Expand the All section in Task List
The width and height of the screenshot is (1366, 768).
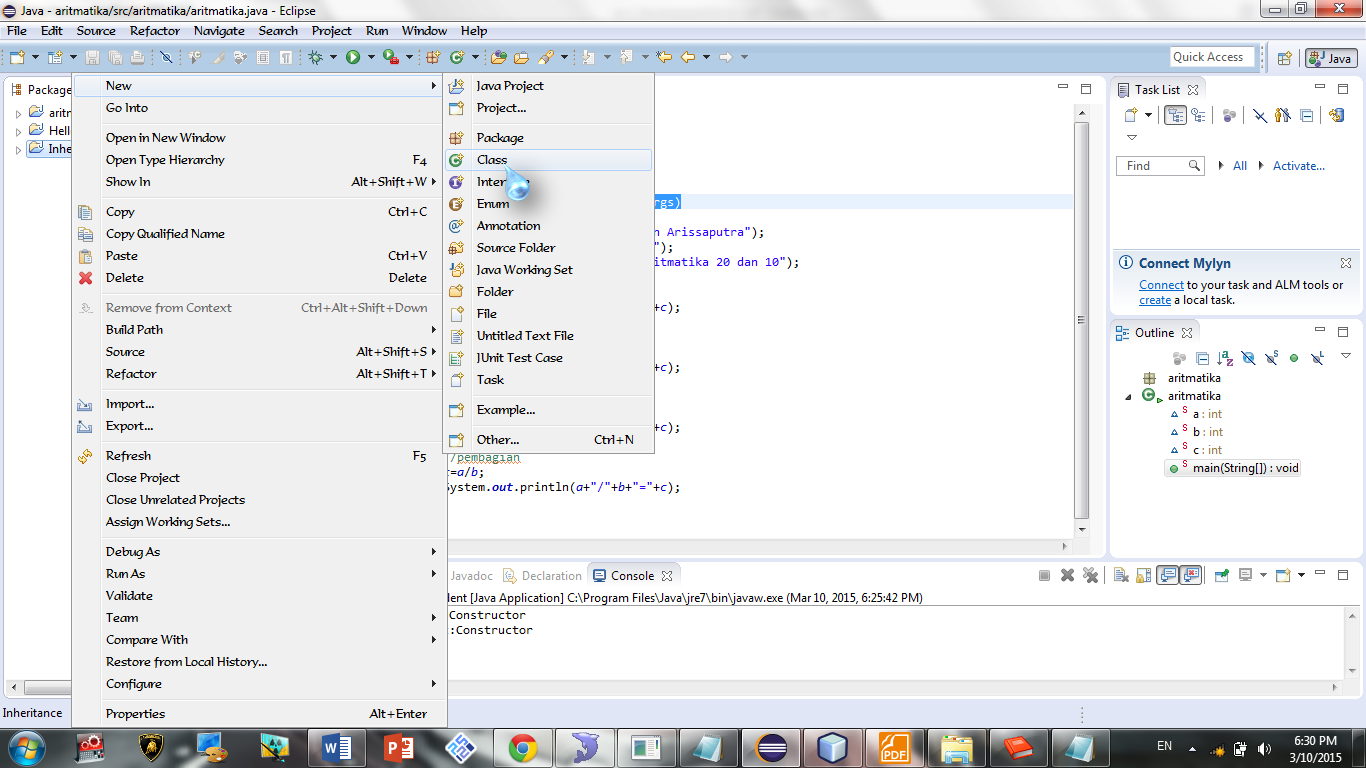pos(1223,165)
